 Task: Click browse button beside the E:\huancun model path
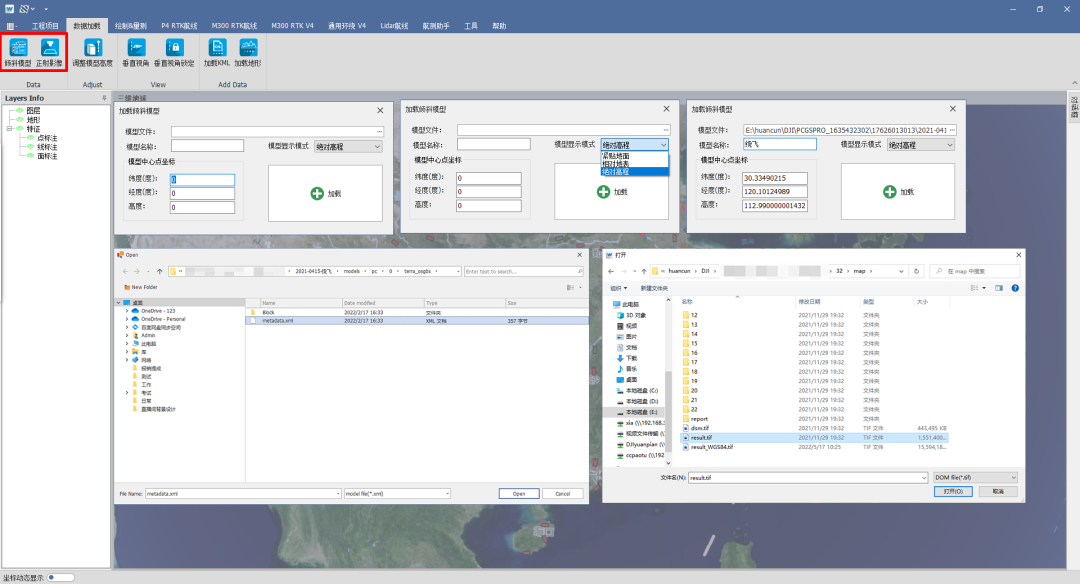(x=952, y=130)
